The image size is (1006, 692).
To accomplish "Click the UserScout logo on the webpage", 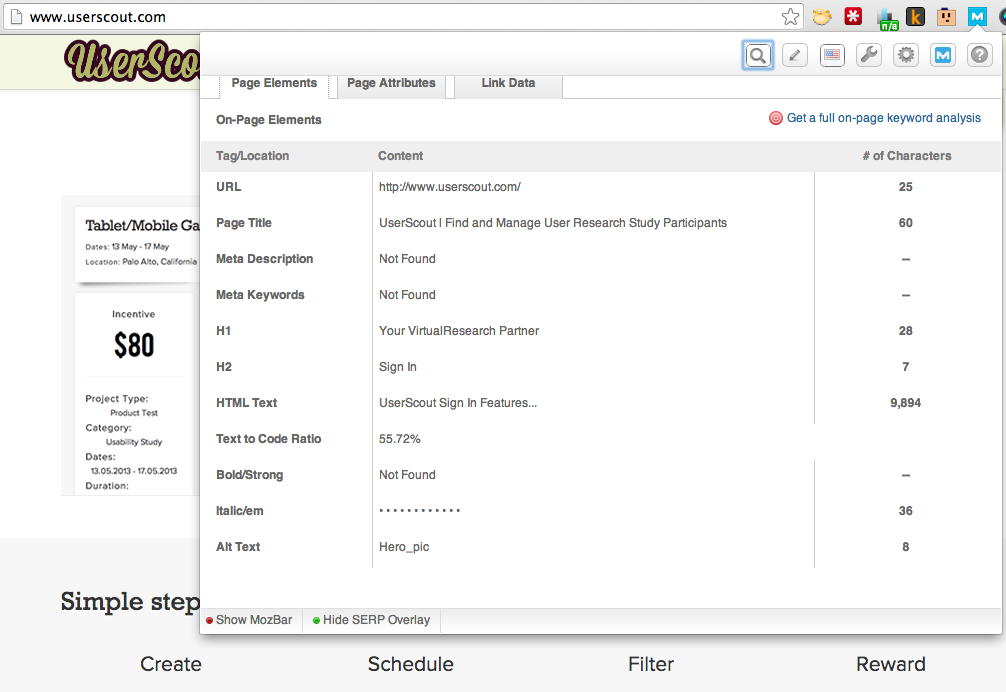I will point(132,61).
